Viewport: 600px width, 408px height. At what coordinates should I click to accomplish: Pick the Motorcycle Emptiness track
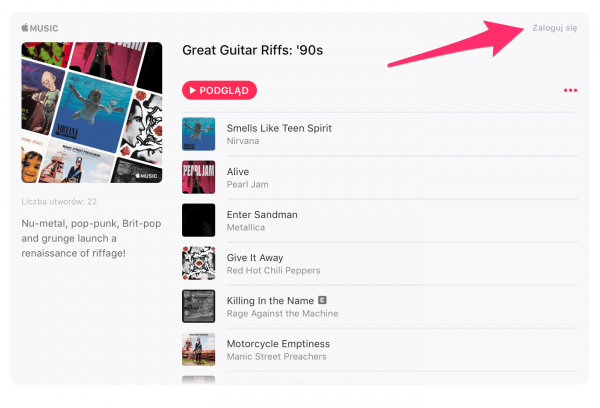(x=278, y=343)
